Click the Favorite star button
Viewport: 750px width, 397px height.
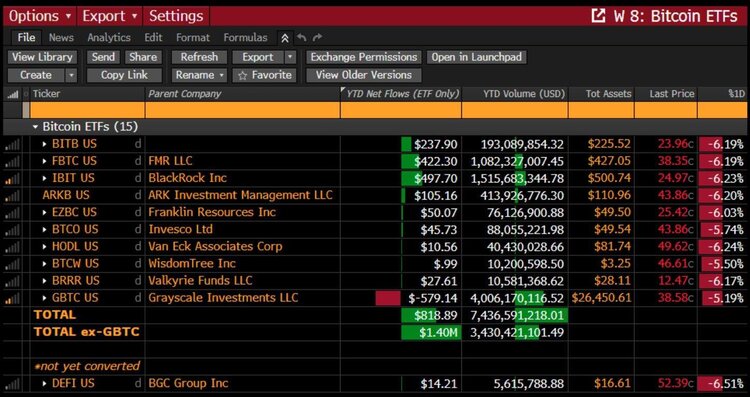click(x=265, y=75)
